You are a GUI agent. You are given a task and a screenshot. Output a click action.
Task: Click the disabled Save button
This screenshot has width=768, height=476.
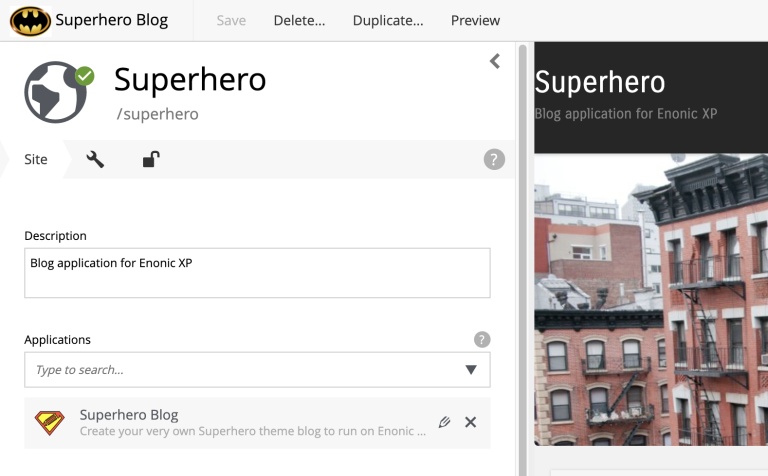[231, 20]
